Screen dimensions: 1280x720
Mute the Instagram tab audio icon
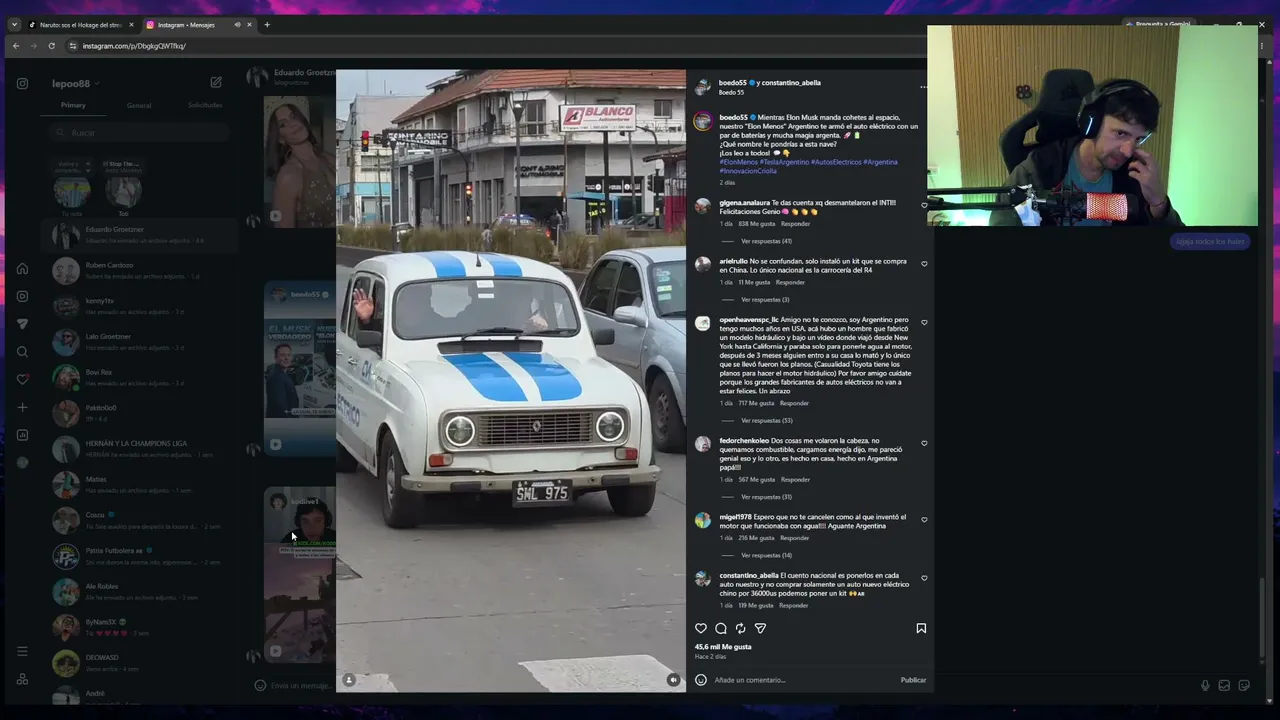[237, 25]
